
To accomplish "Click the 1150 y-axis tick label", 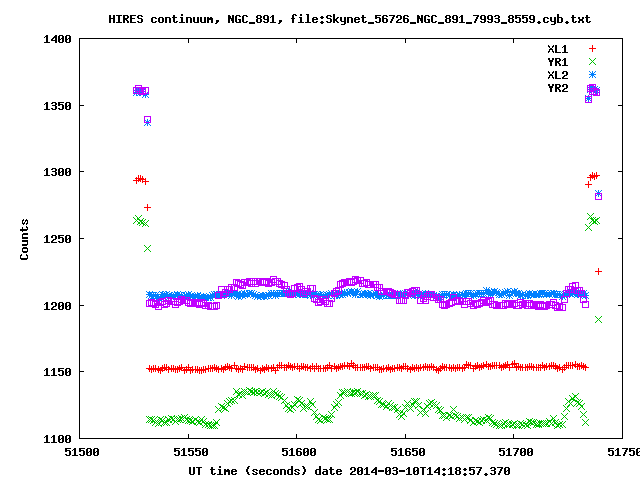I will pyautogui.click(x=57, y=372).
